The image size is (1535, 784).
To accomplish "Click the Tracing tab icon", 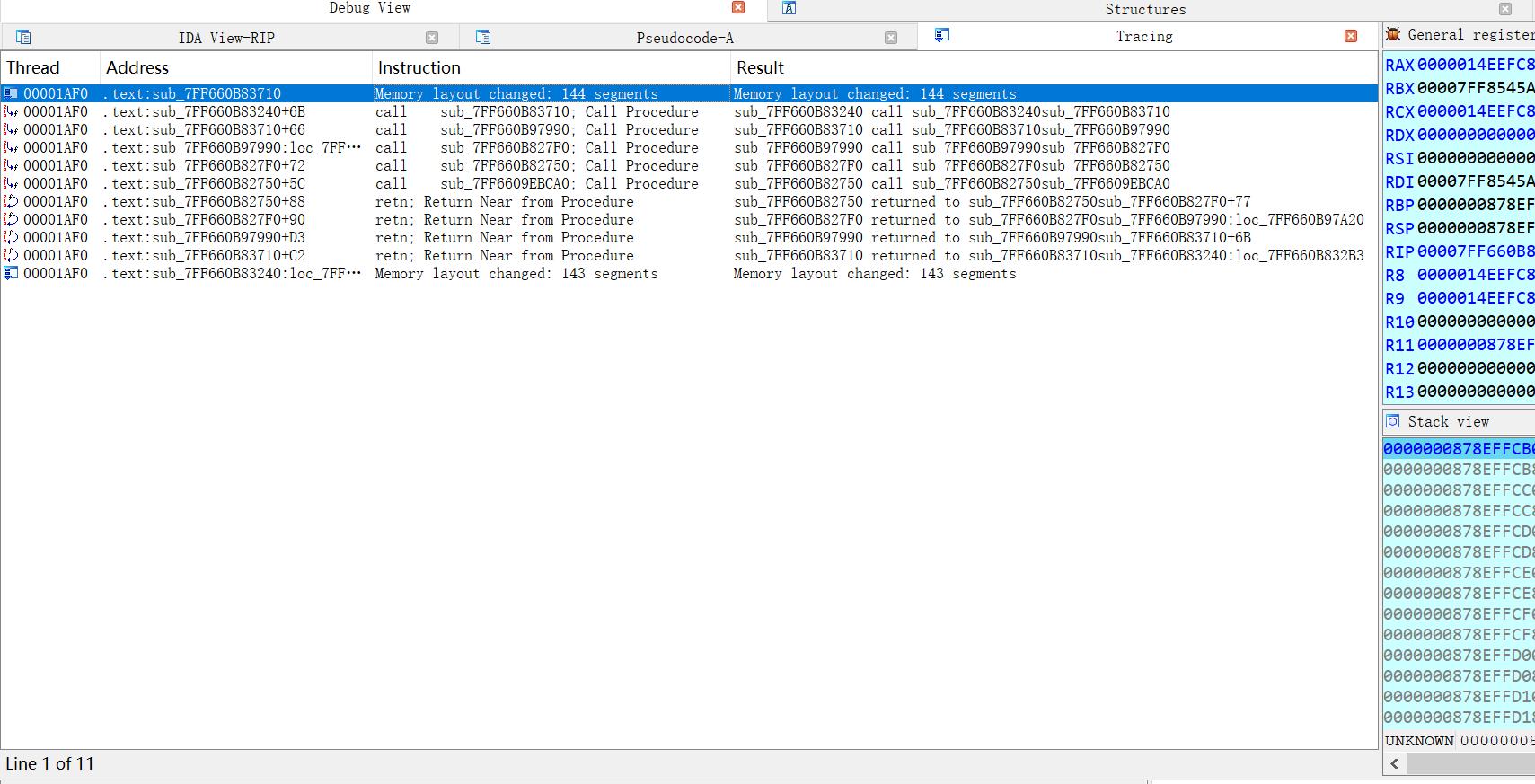I will [x=941, y=35].
